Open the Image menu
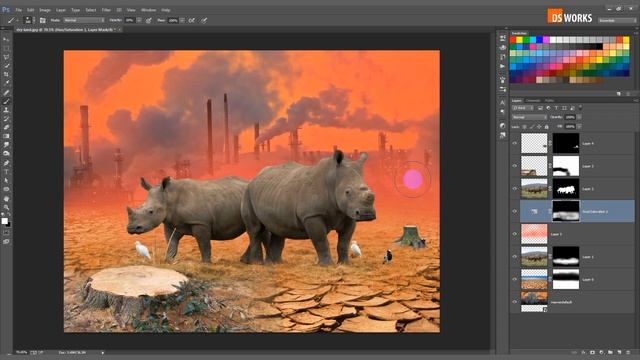 44,10
